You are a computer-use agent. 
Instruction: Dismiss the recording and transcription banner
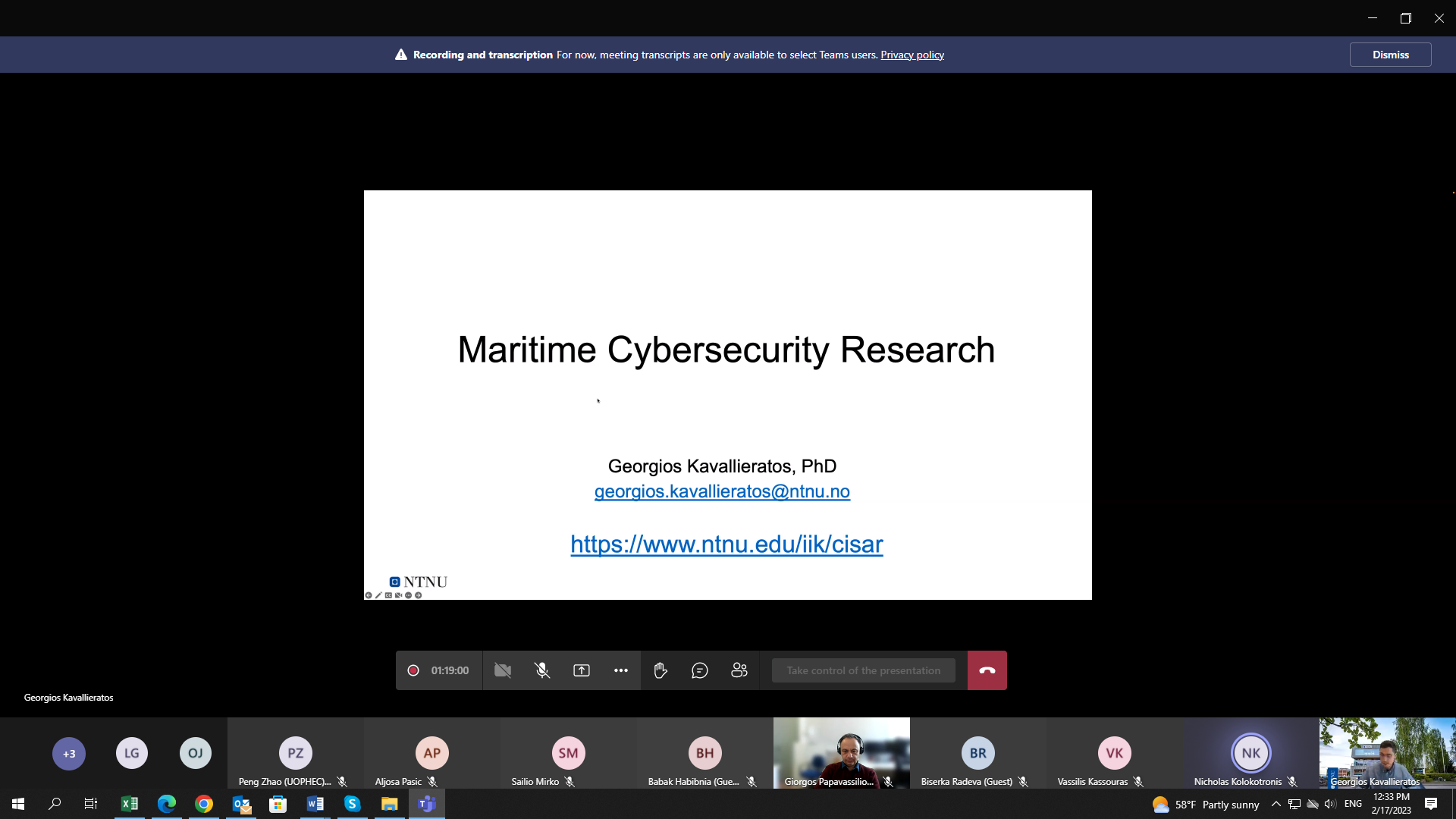[1390, 55]
